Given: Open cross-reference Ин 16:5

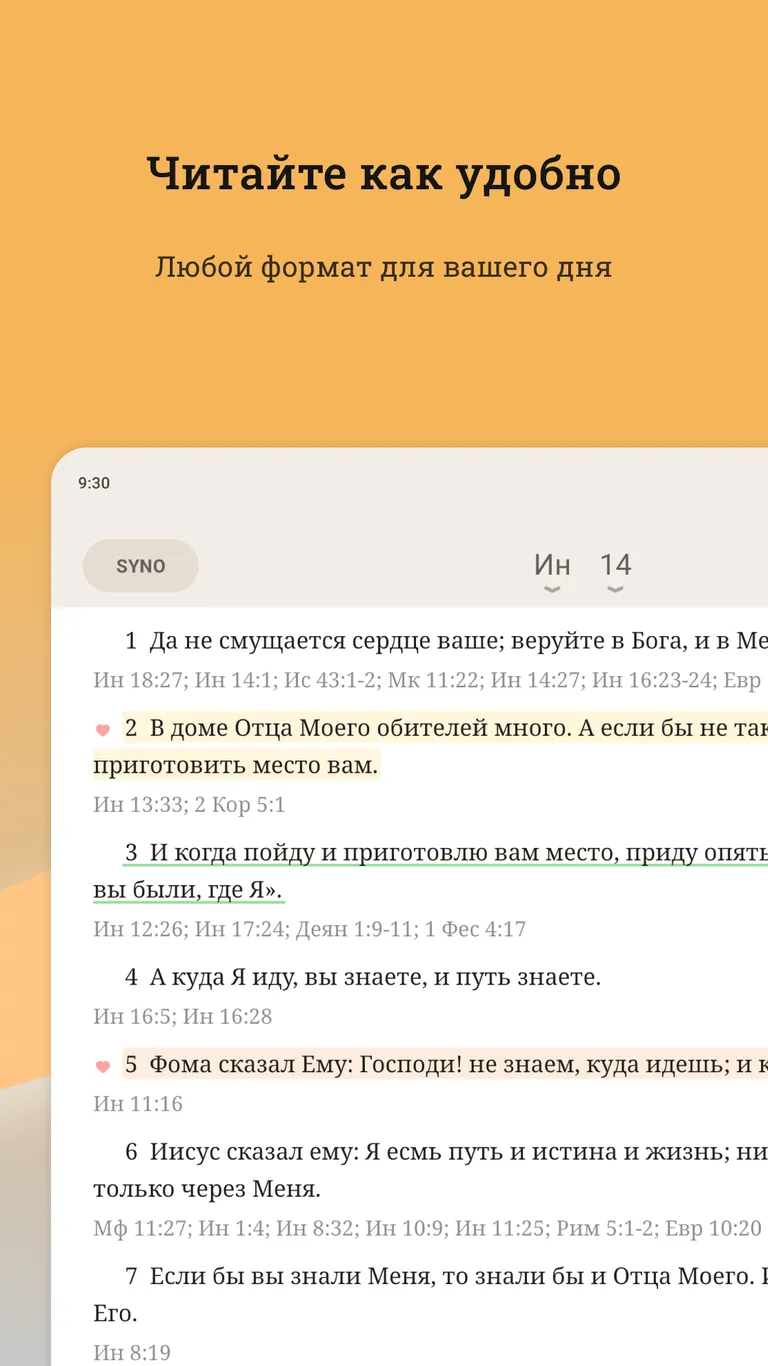Looking at the screenshot, I should click(x=133, y=1017).
